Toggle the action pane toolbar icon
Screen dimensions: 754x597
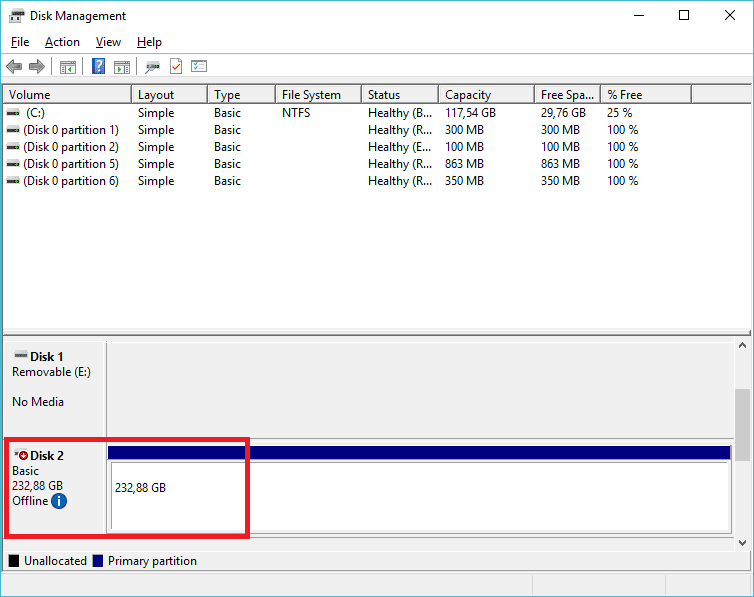122,67
